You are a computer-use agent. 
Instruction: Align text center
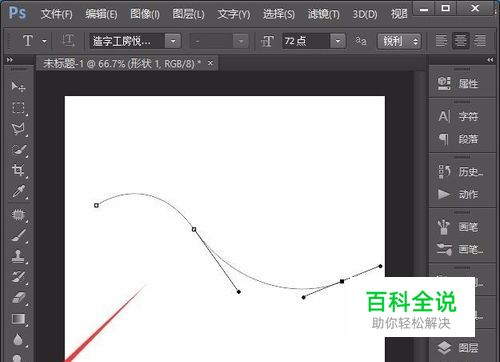click(461, 41)
